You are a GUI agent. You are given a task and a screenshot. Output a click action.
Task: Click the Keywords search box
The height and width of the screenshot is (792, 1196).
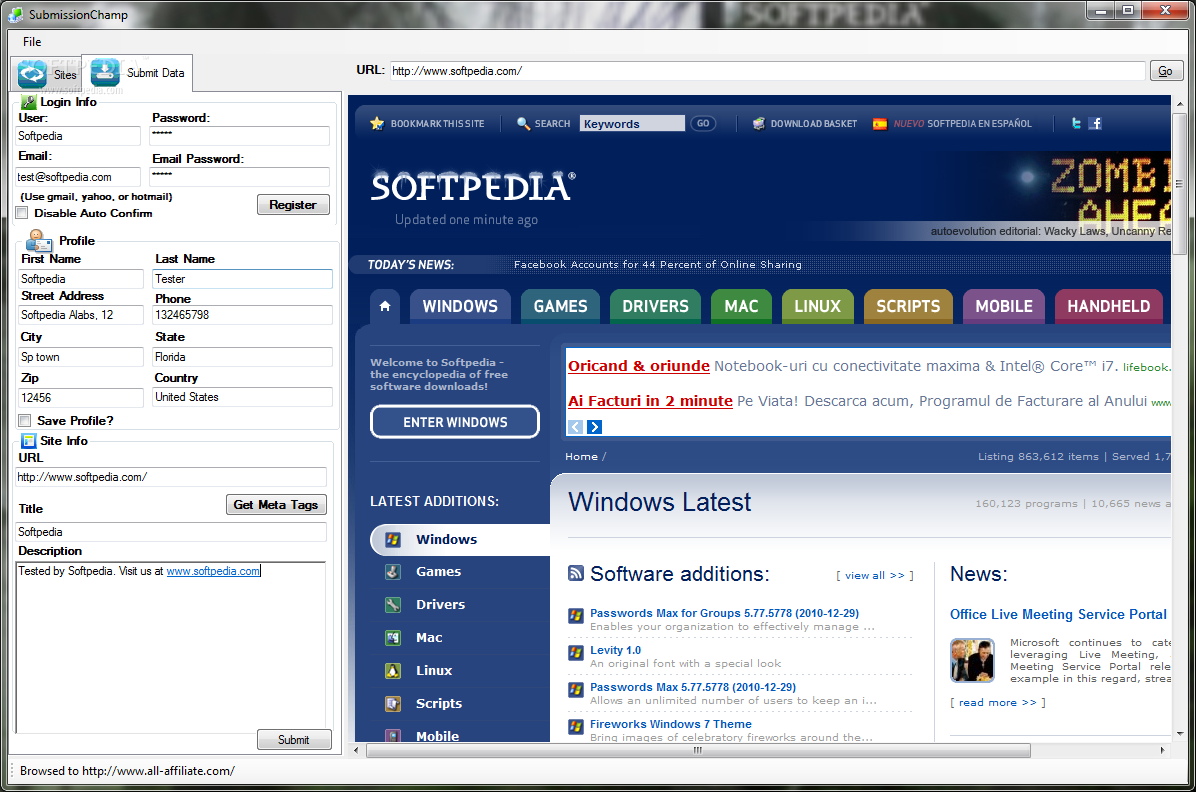[632, 124]
